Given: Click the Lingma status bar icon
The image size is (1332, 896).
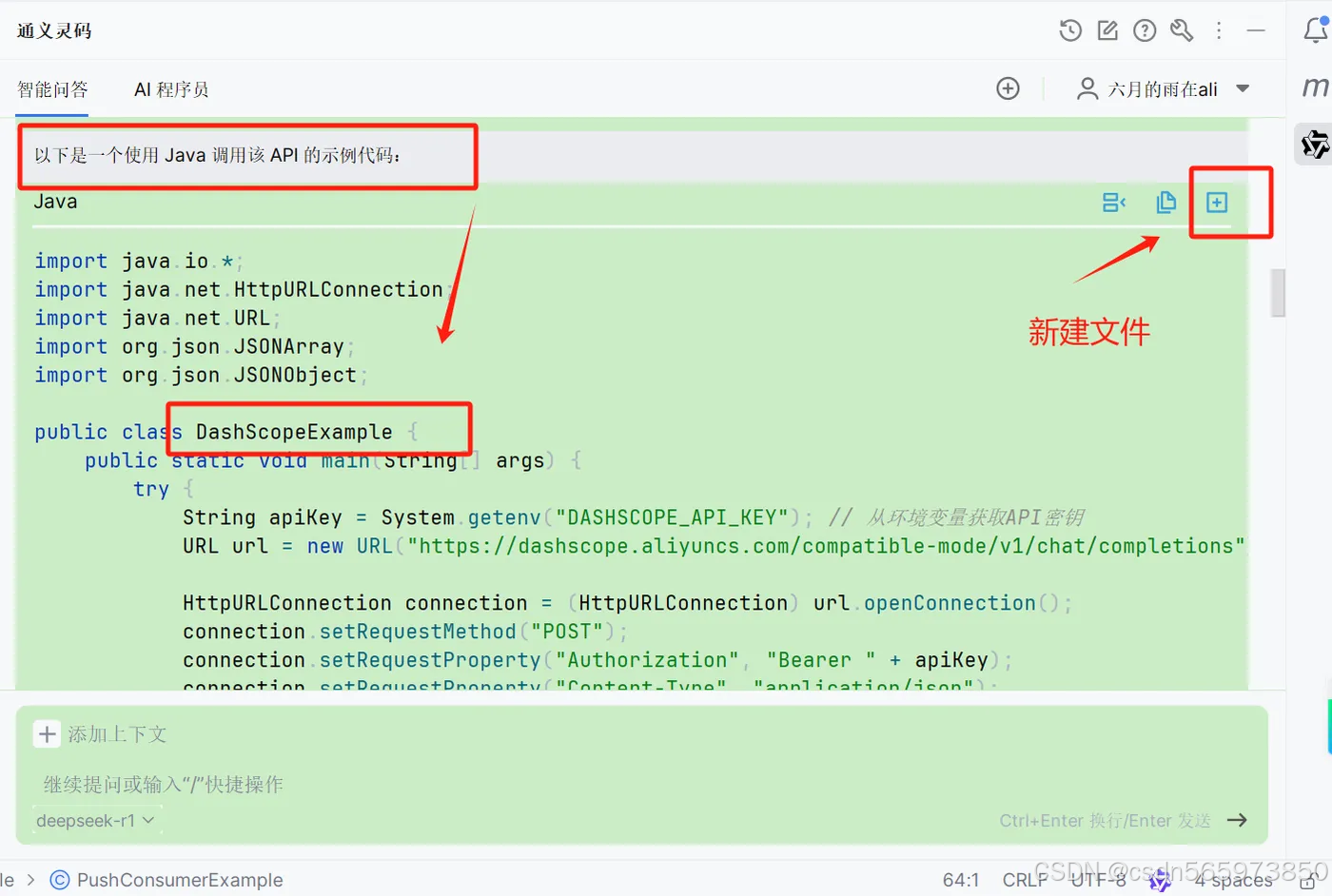Looking at the screenshot, I should click(x=1160, y=881).
